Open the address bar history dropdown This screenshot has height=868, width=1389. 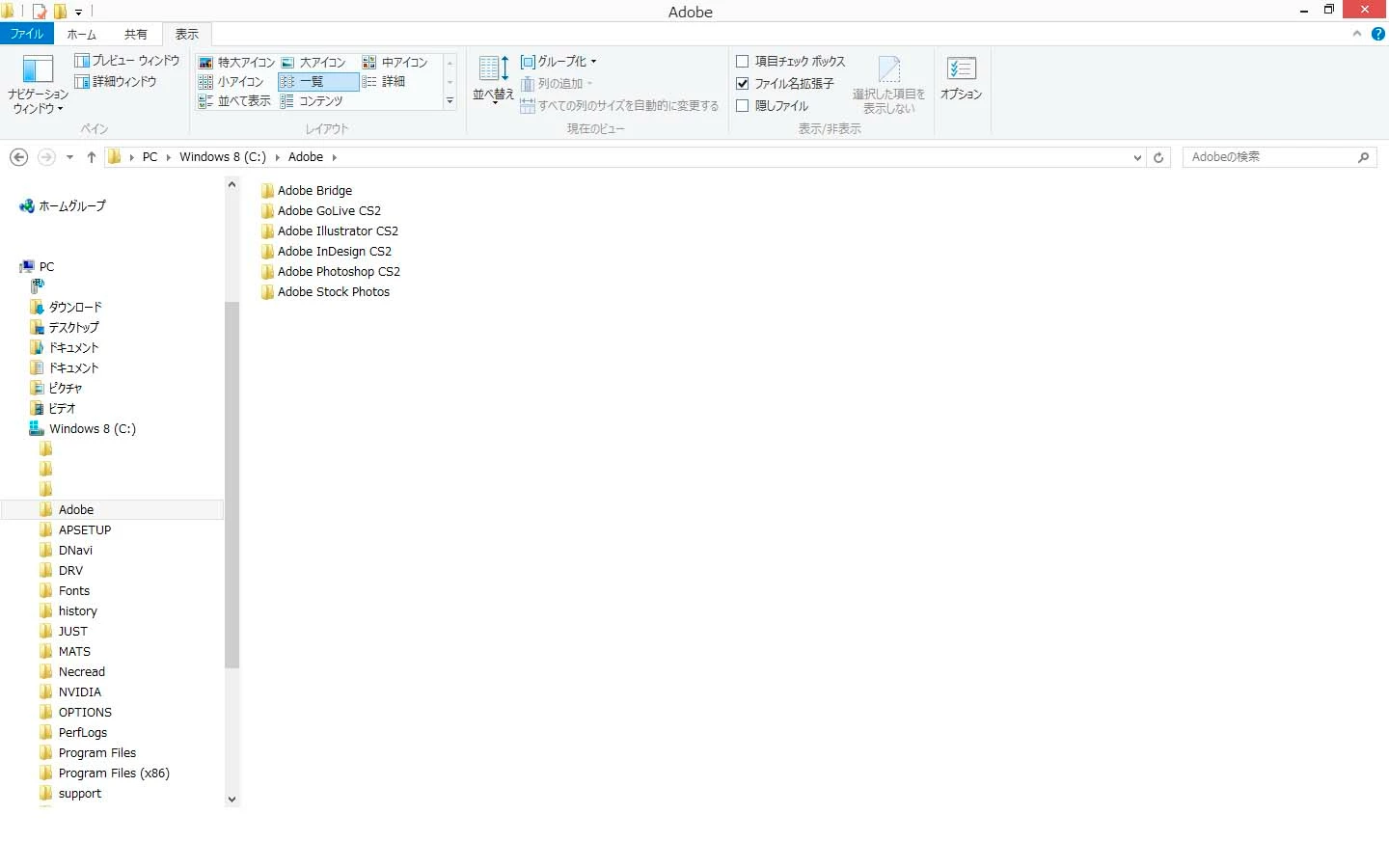[x=1137, y=157]
